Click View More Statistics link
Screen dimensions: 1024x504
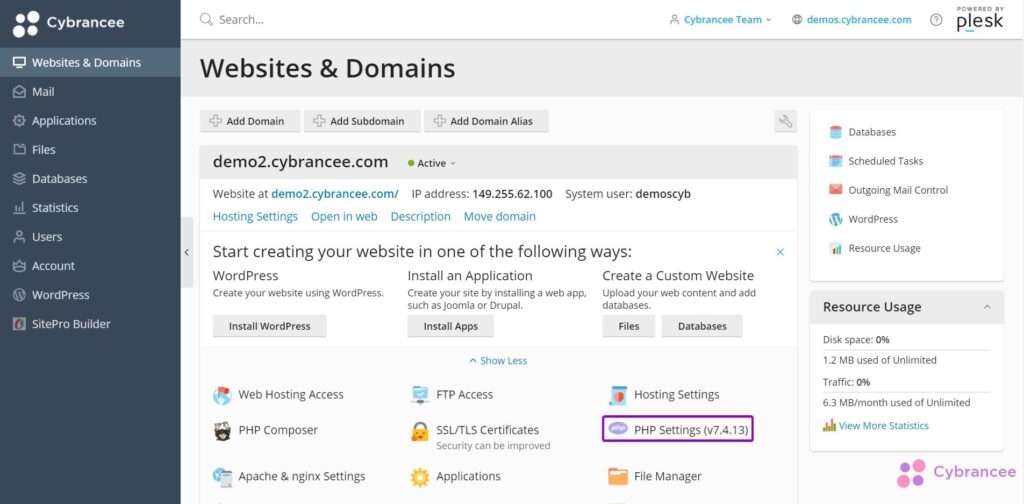pos(884,426)
